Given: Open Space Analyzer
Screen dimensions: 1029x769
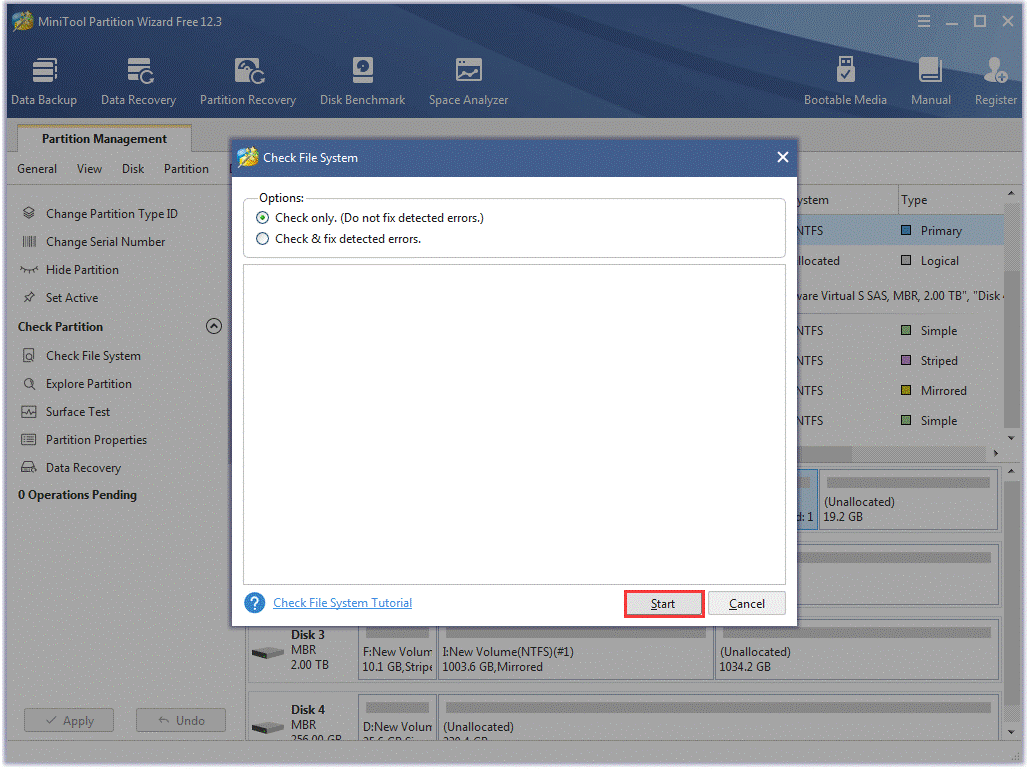Looking at the screenshot, I should tap(469, 81).
